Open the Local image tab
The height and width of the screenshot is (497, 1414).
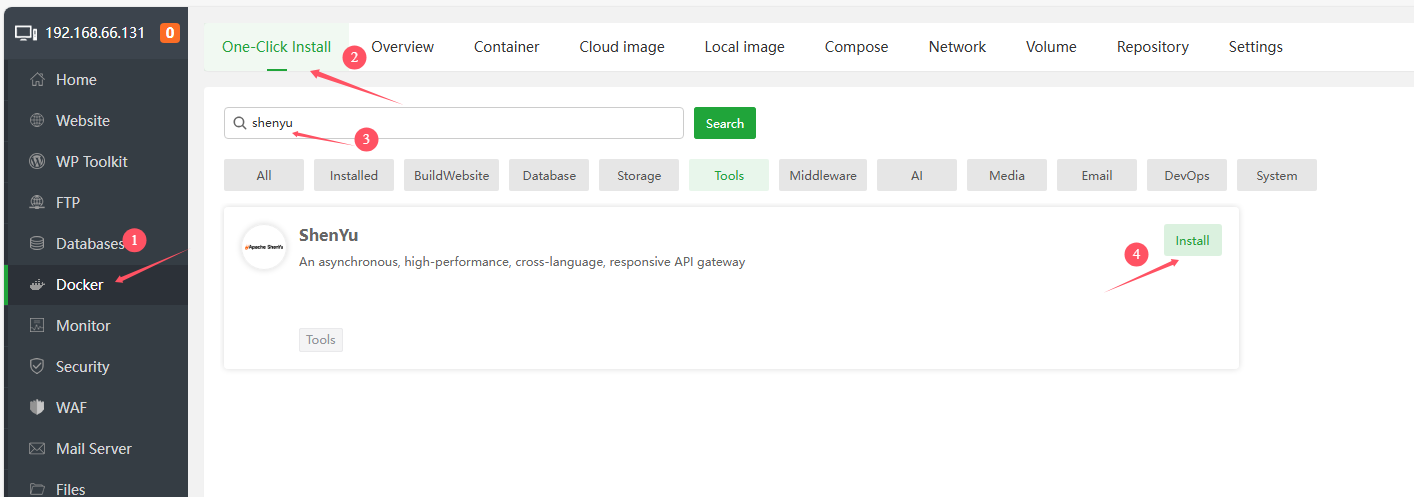pos(744,47)
